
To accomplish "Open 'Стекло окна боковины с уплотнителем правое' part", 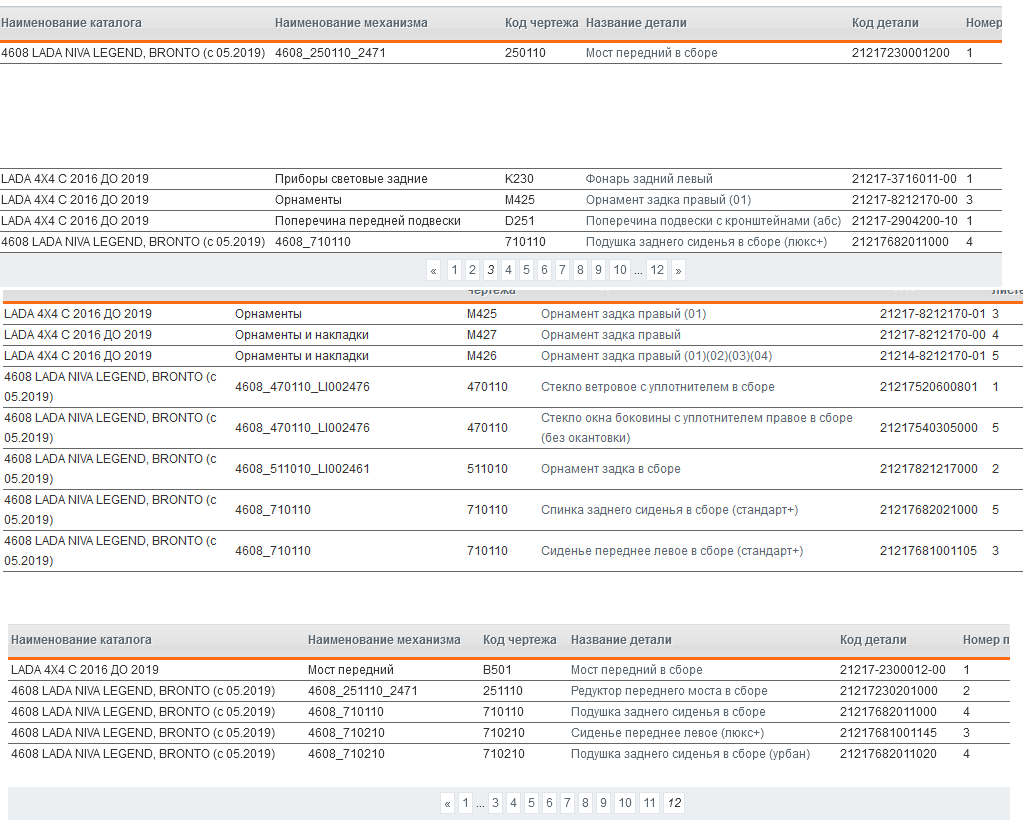I will [x=697, y=428].
